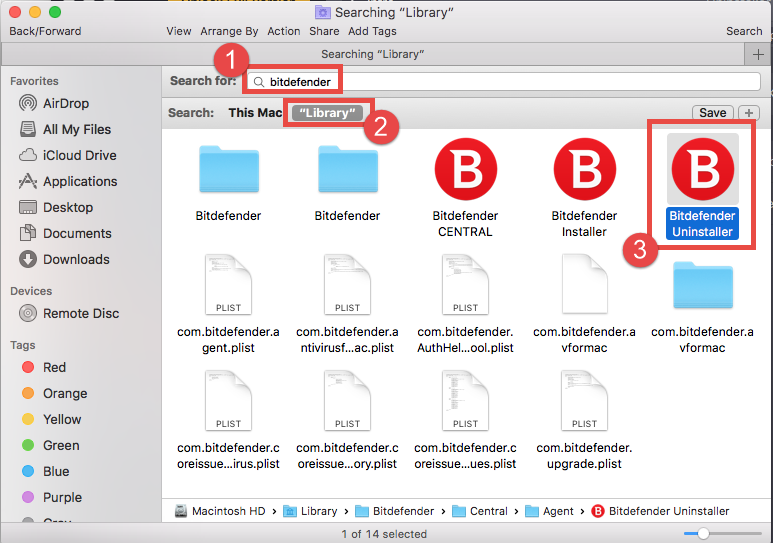This screenshot has width=773, height=543.
Task: Select Bitdefender Uninstaller app icon
Action: tap(703, 169)
